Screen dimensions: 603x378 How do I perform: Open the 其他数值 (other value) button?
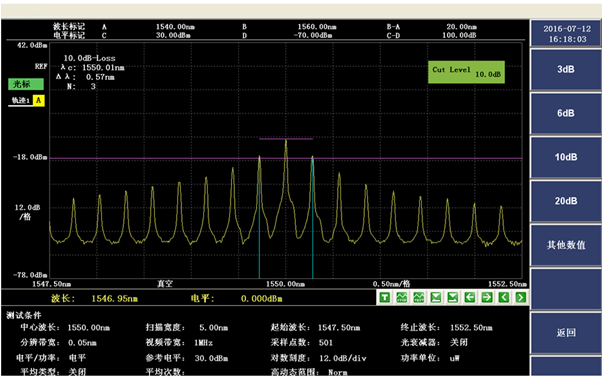[566, 245]
